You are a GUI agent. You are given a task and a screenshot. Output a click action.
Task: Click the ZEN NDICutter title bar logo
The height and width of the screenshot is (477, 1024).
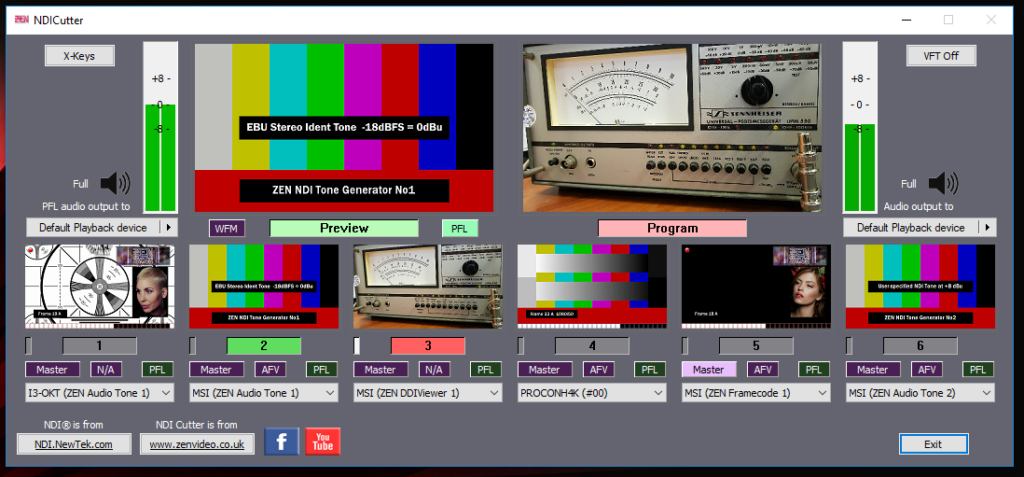(x=22, y=20)
